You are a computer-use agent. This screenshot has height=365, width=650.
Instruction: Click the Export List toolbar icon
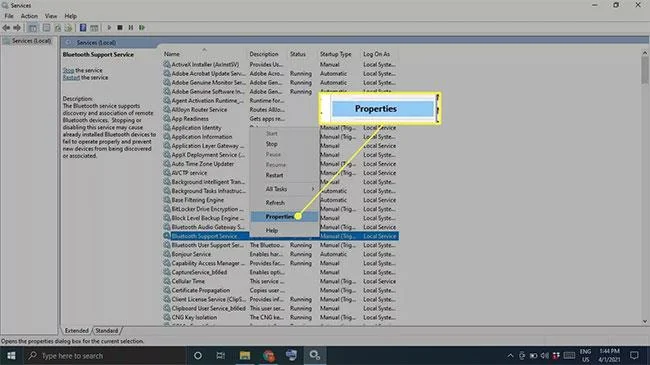tap(68, 28)
